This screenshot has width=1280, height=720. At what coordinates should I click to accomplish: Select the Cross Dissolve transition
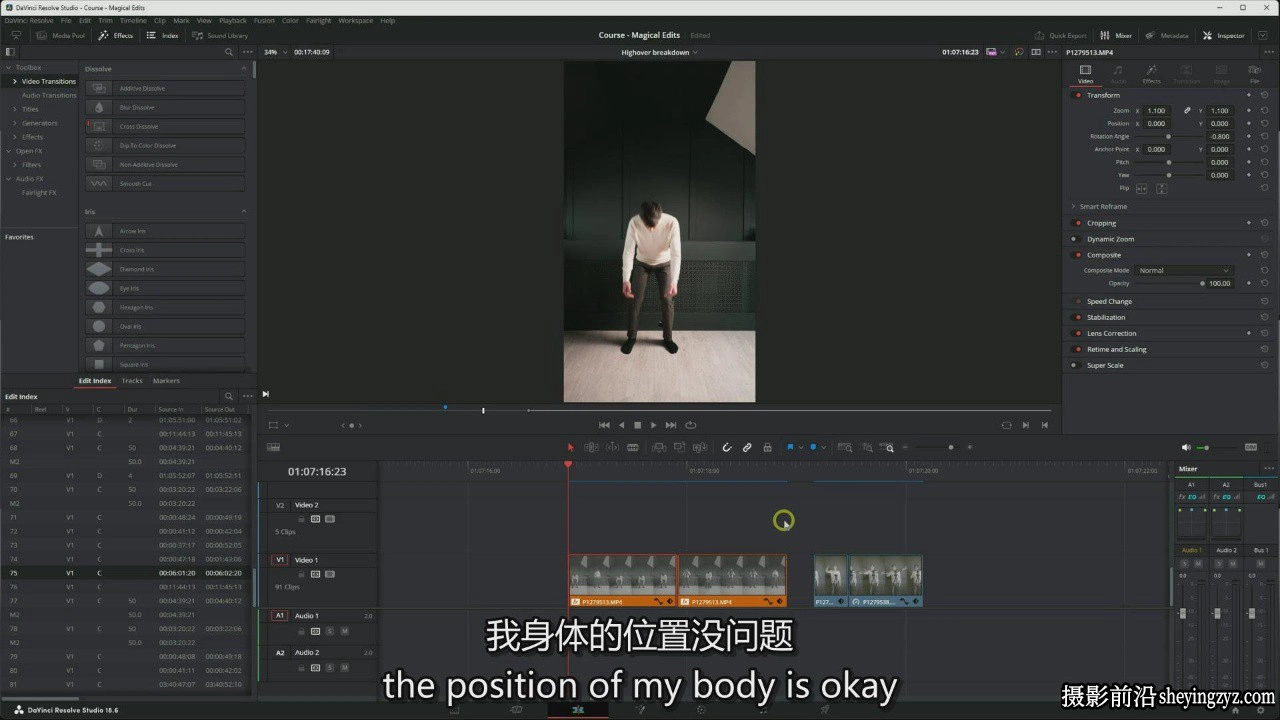pyautogui.click(x=165, y=126)
